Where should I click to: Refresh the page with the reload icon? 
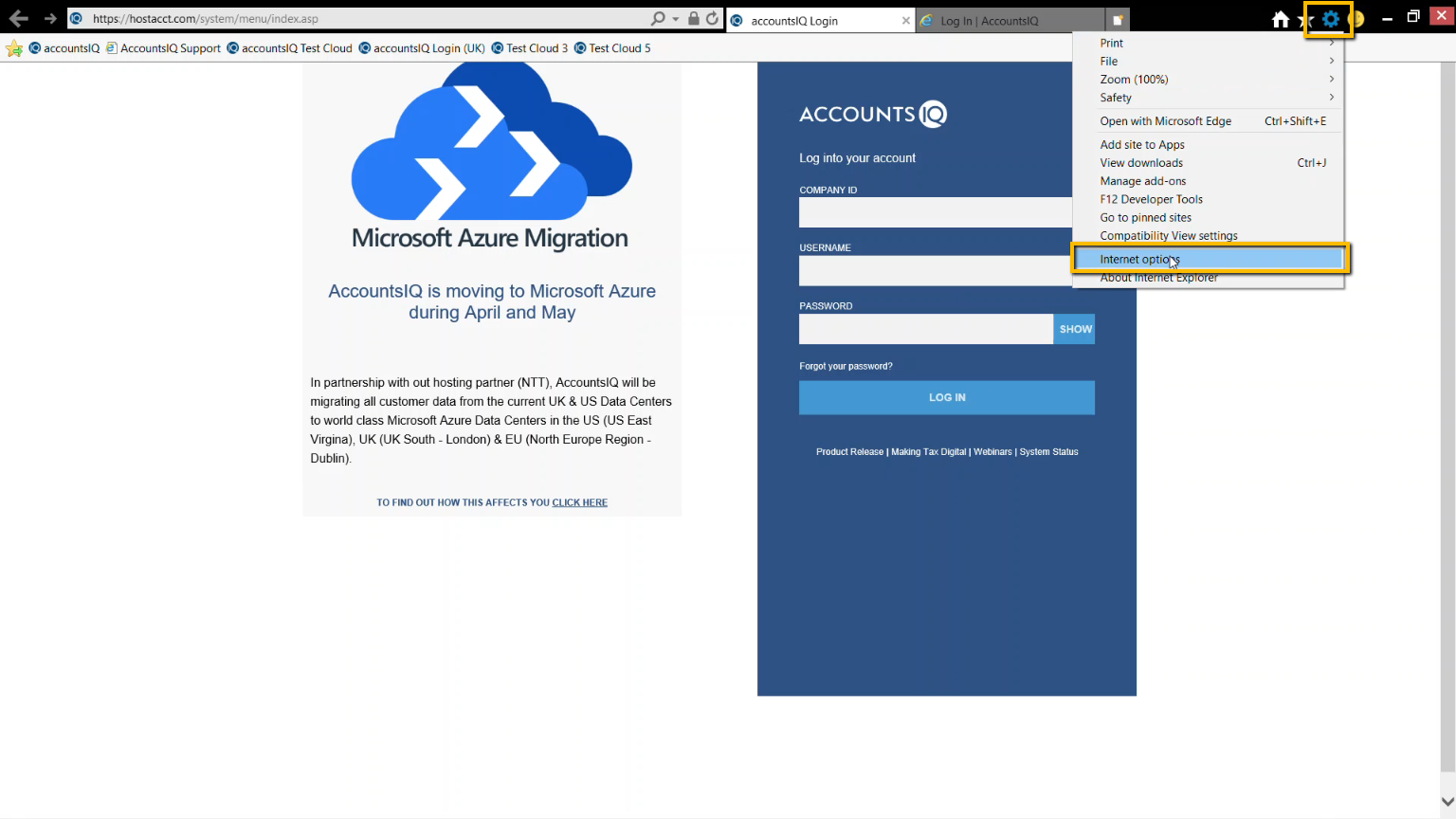click(712, 18)
